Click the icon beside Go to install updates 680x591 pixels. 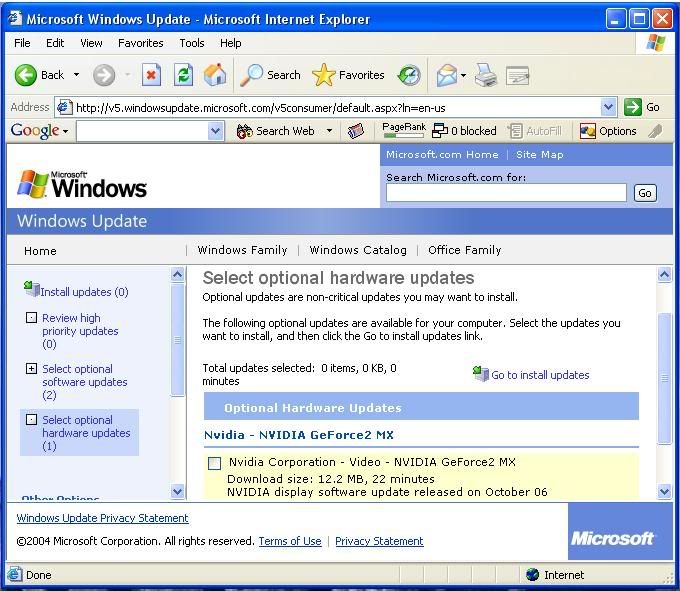(481, 374)
